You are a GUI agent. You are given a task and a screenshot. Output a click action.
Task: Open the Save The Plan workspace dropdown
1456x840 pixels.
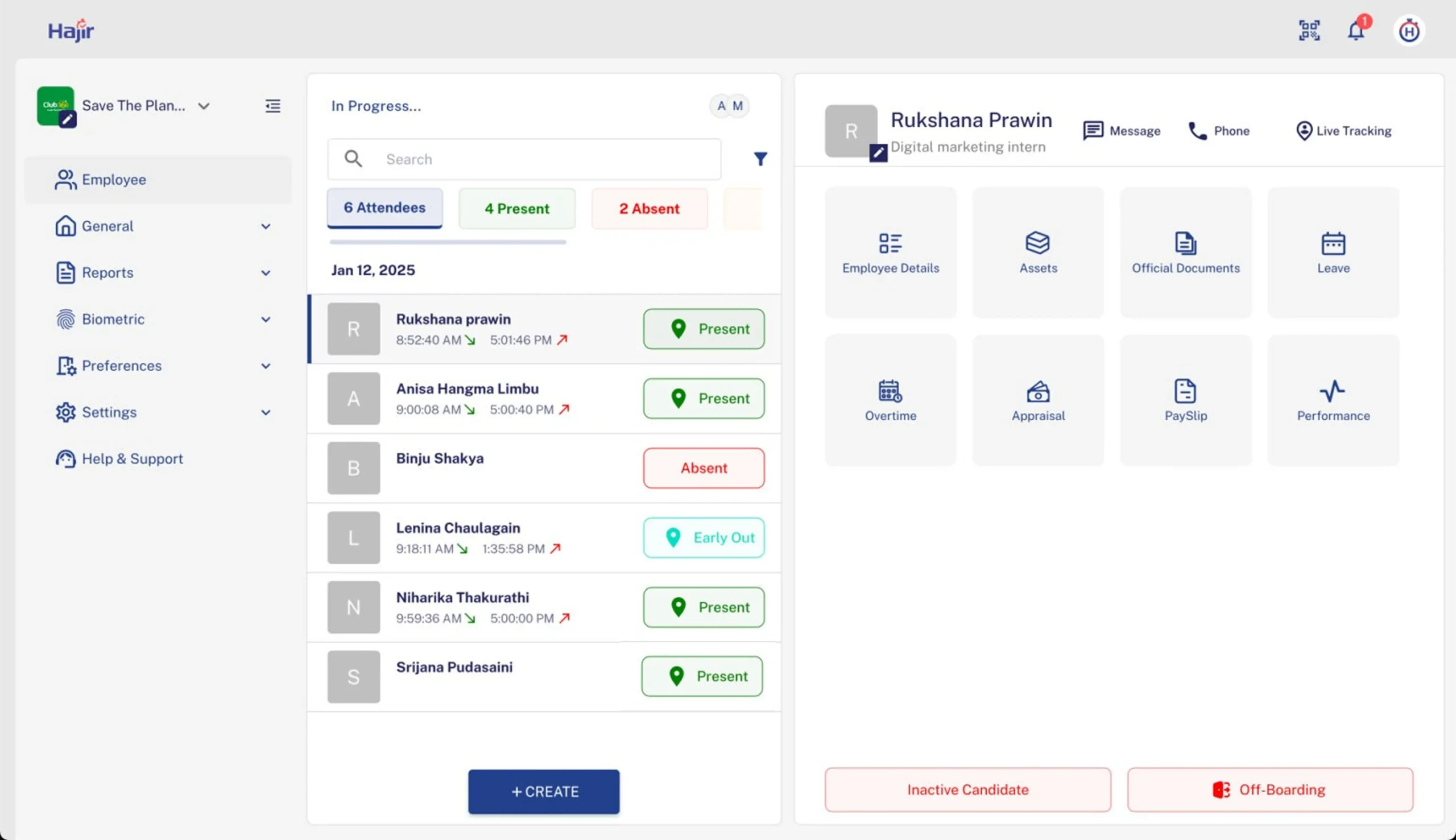[204, 106]
